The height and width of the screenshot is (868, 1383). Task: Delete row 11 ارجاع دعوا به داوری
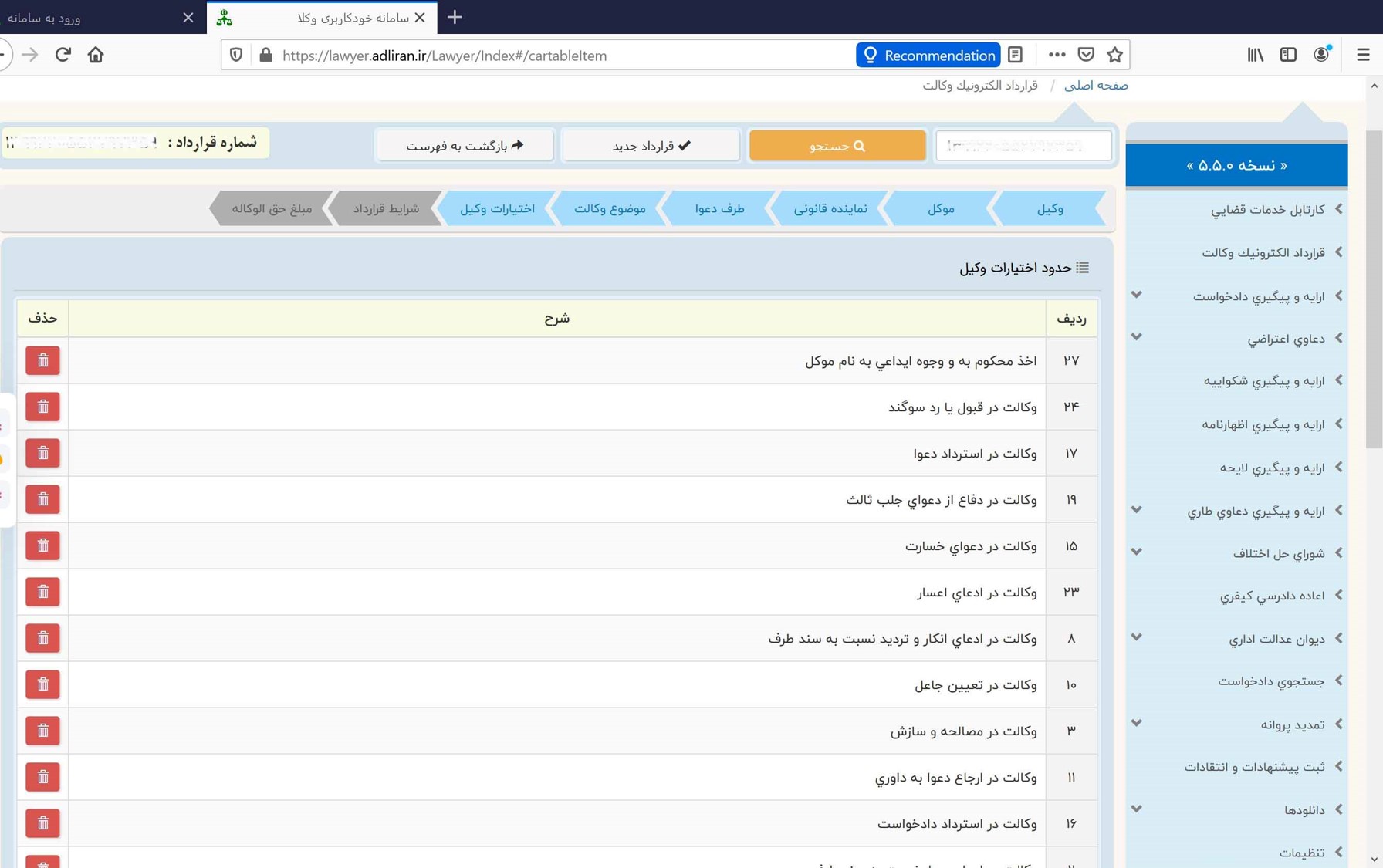click(42, 777)
